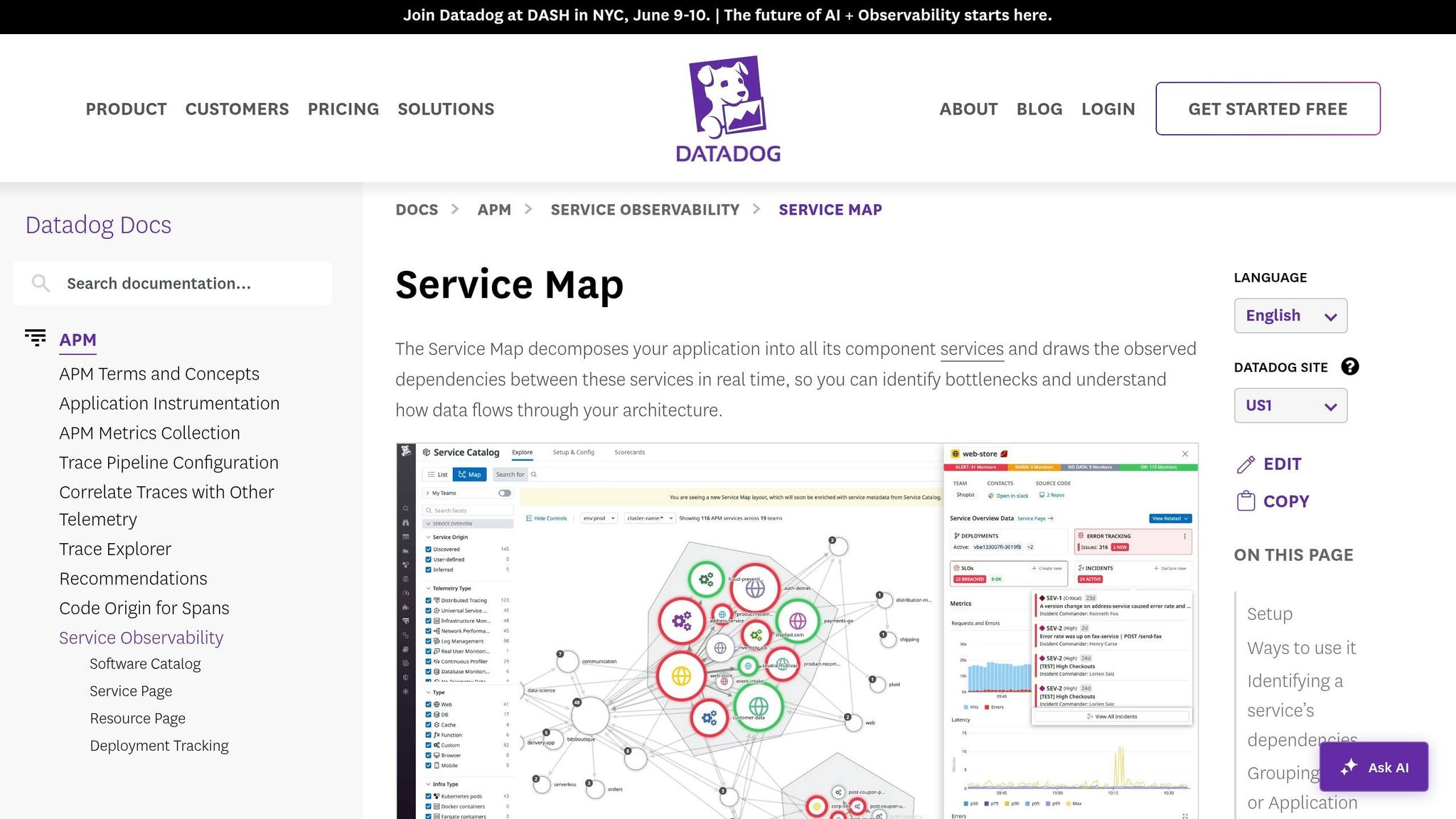Click the Slack icon next to Open in slack
This screenshot has height=819, width=1456.
[992, 496]
